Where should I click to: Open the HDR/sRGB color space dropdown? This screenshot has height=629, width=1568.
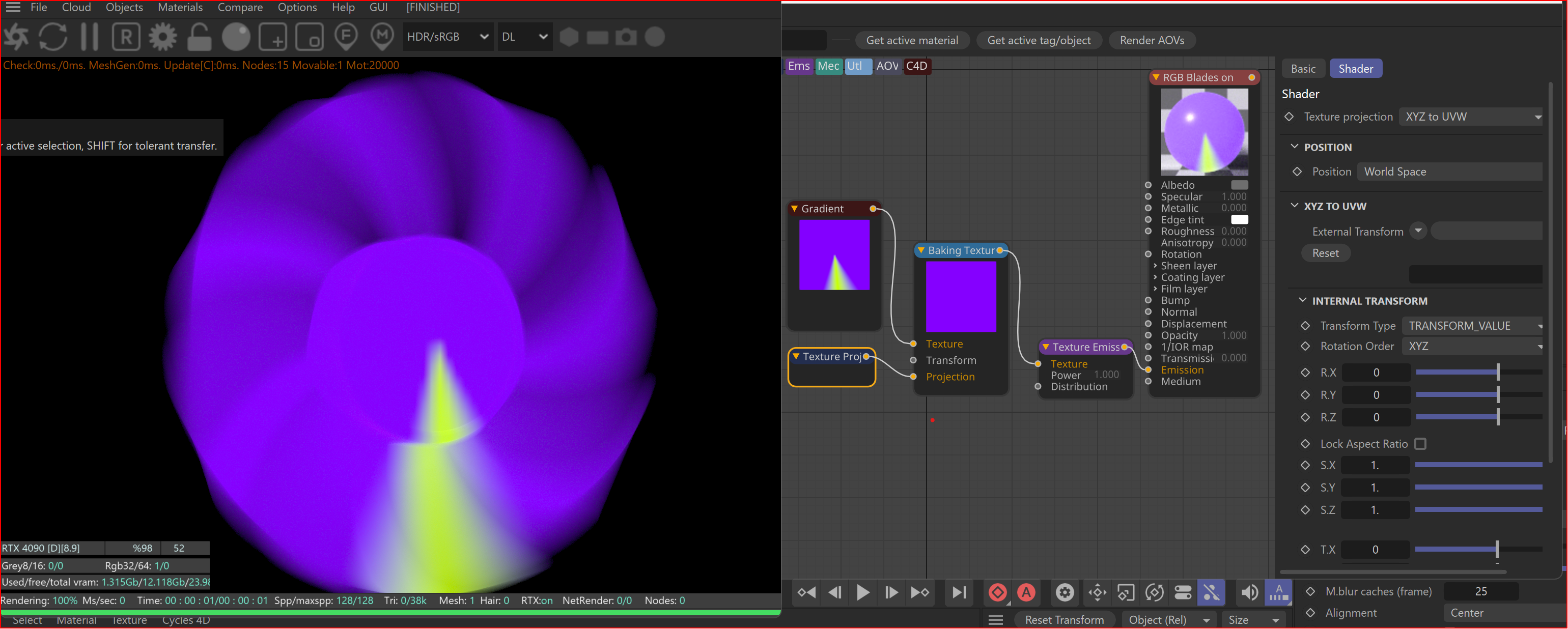point(448,37)
